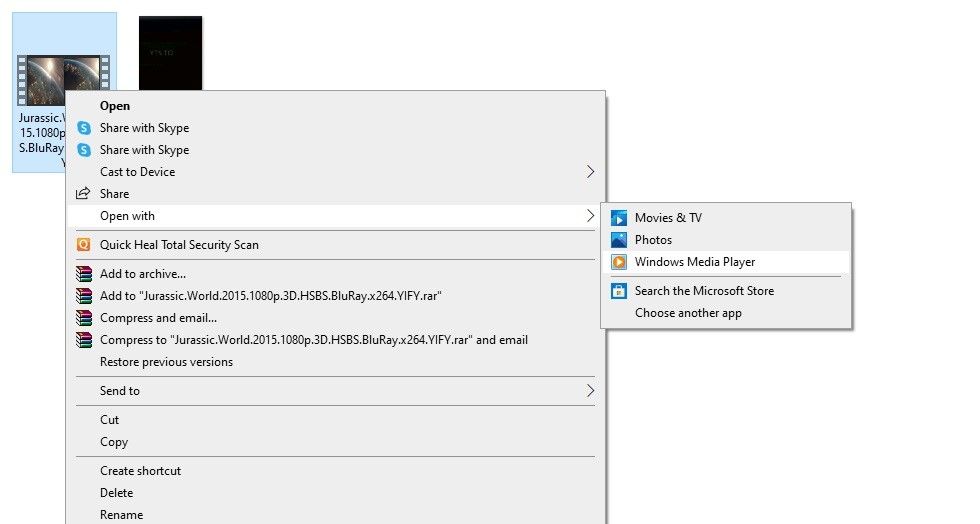Select Create shortcut entry
980x524 pixels.
pyautogui.click(x=336, y=471)
